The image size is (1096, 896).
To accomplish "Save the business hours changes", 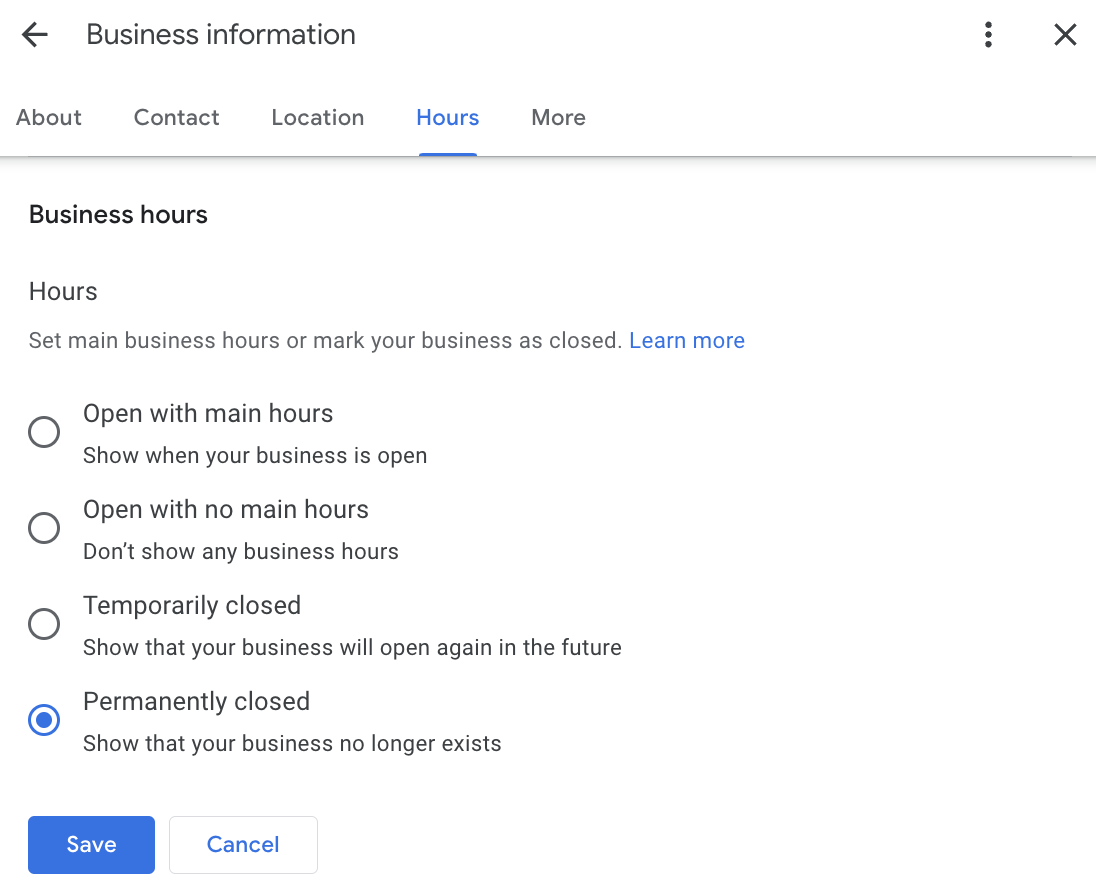I will click(91, 845).
